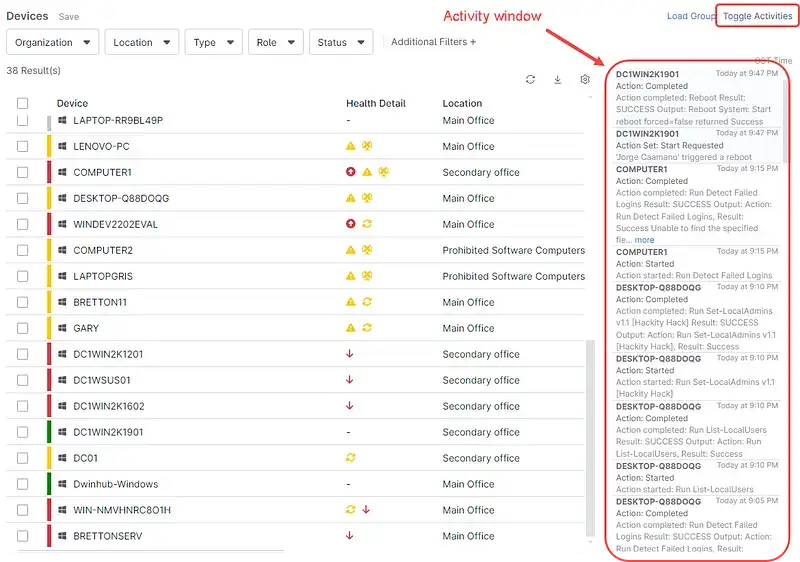Click the Toggle Activities link

tap(757, 16)
